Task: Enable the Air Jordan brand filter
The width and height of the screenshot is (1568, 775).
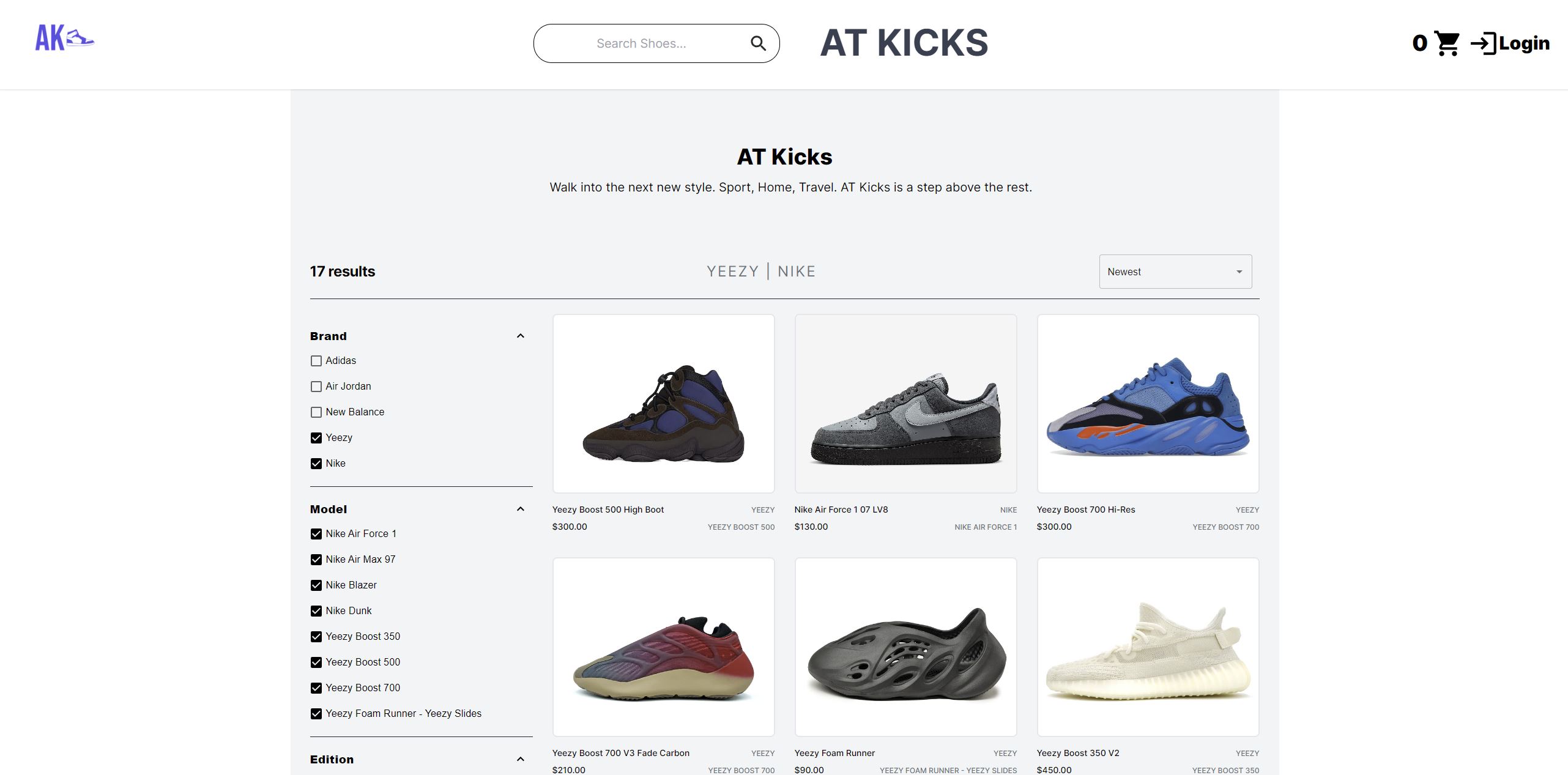Action: [316, 387]
